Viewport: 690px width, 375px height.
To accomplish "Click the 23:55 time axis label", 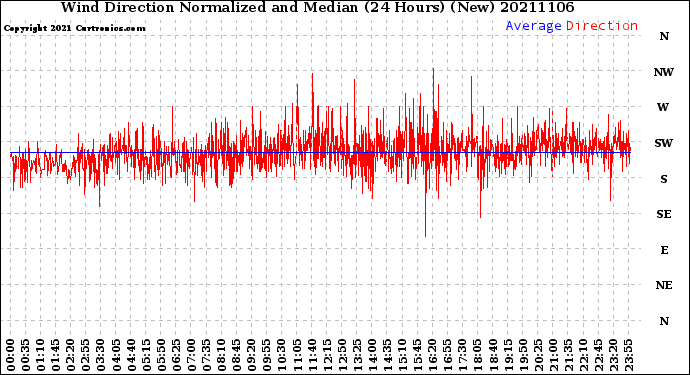I will [628, 355].
